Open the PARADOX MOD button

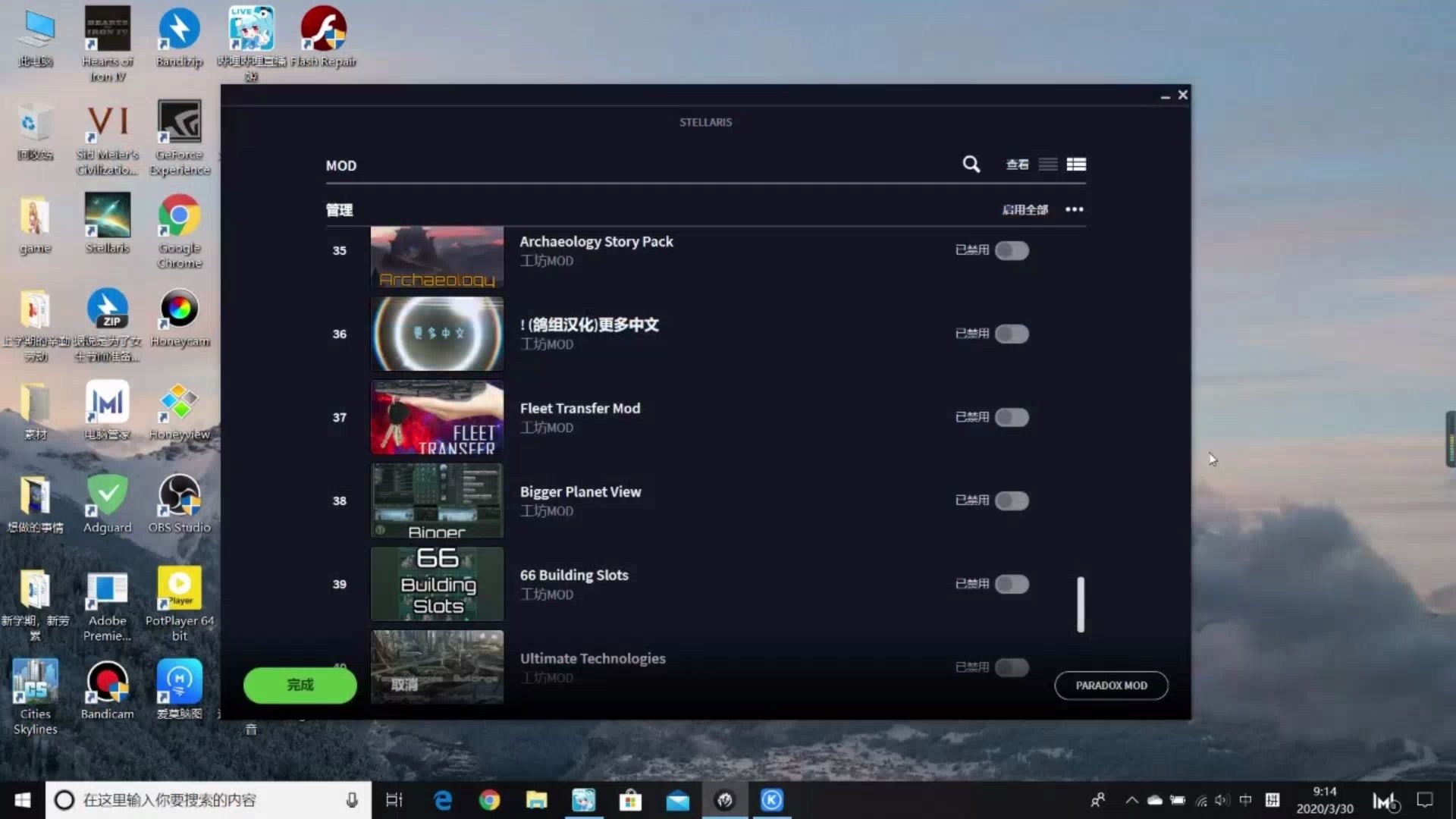[x=1111, y=686]
